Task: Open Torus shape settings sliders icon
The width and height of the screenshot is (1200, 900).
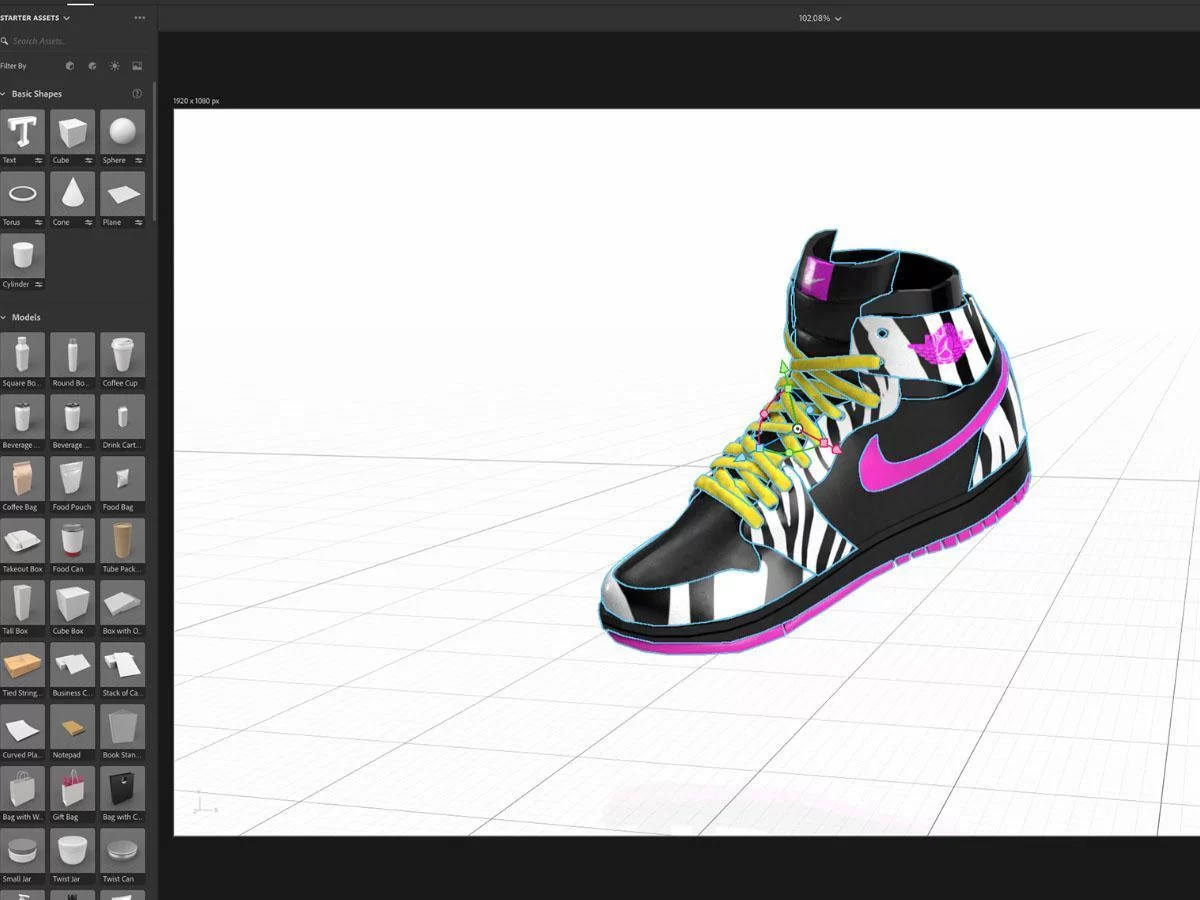Action: click(x=39, y=222)
